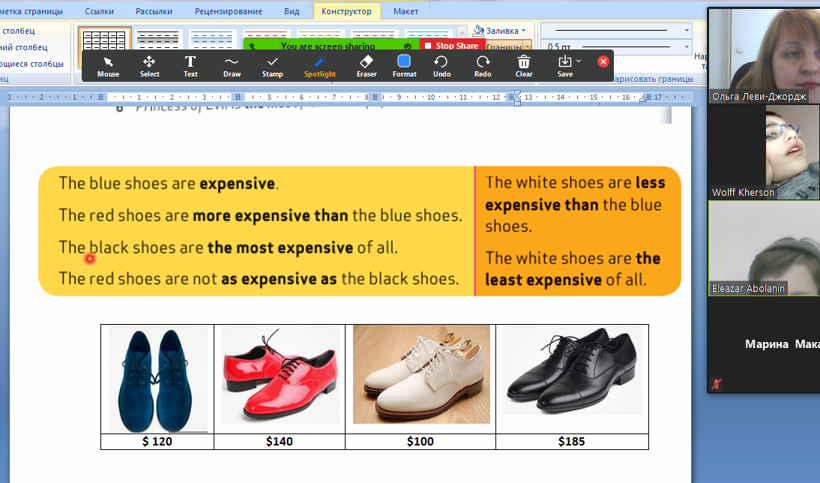Choose the Select tool in the annotation bar
The image size is (820, 483).
(x=149, y=66)
